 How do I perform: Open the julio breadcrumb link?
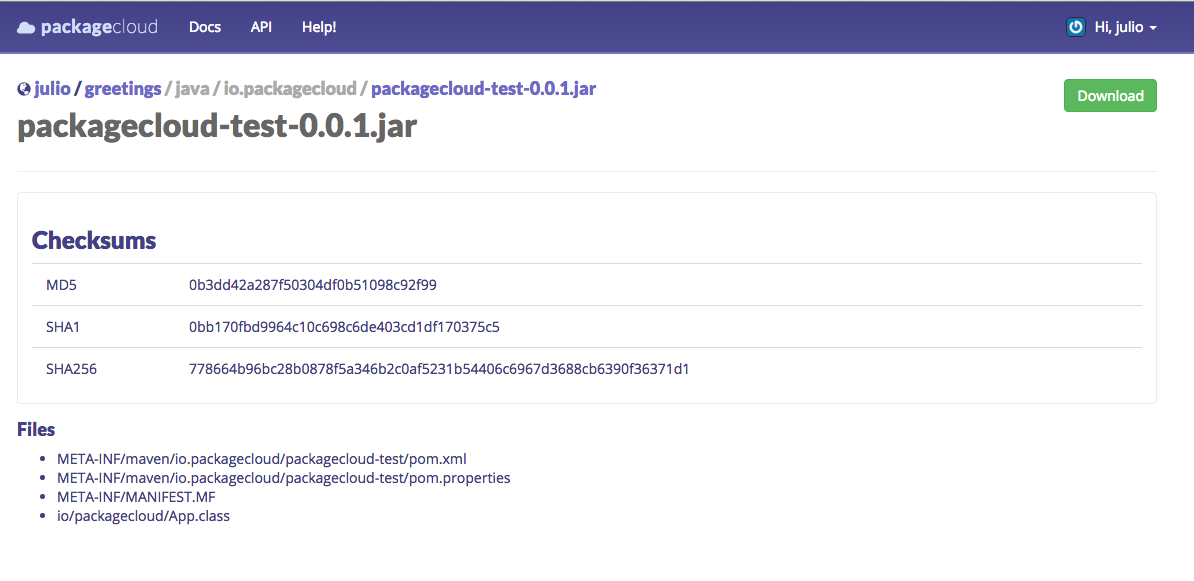click(52, 89)
